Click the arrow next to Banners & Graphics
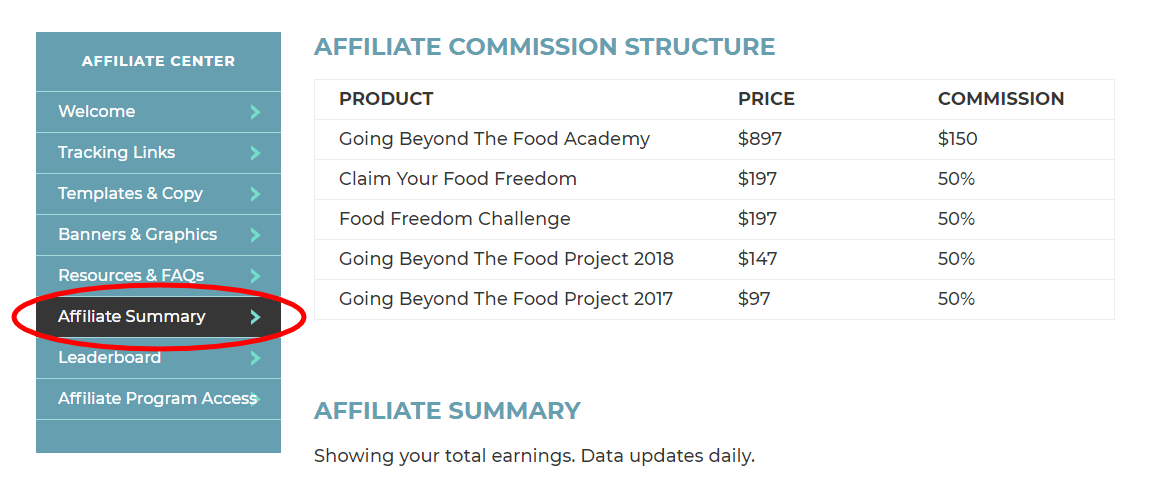The width and height of the screenshot is (1161, 485). 255,235
